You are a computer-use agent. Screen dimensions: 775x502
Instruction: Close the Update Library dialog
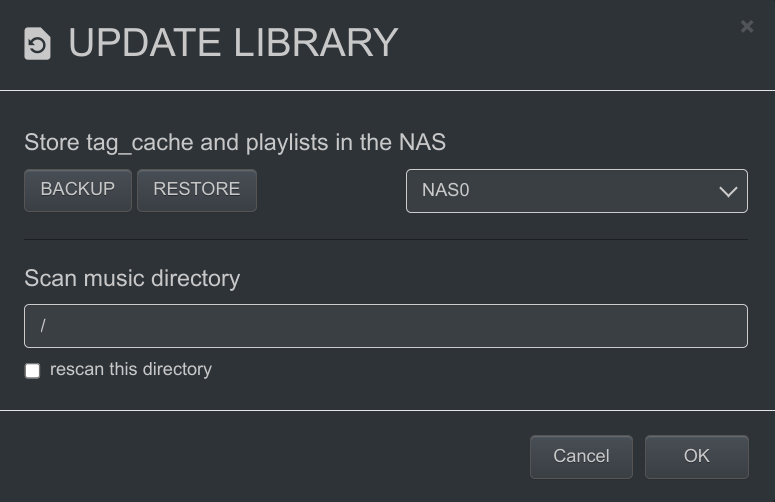point(747,27)
